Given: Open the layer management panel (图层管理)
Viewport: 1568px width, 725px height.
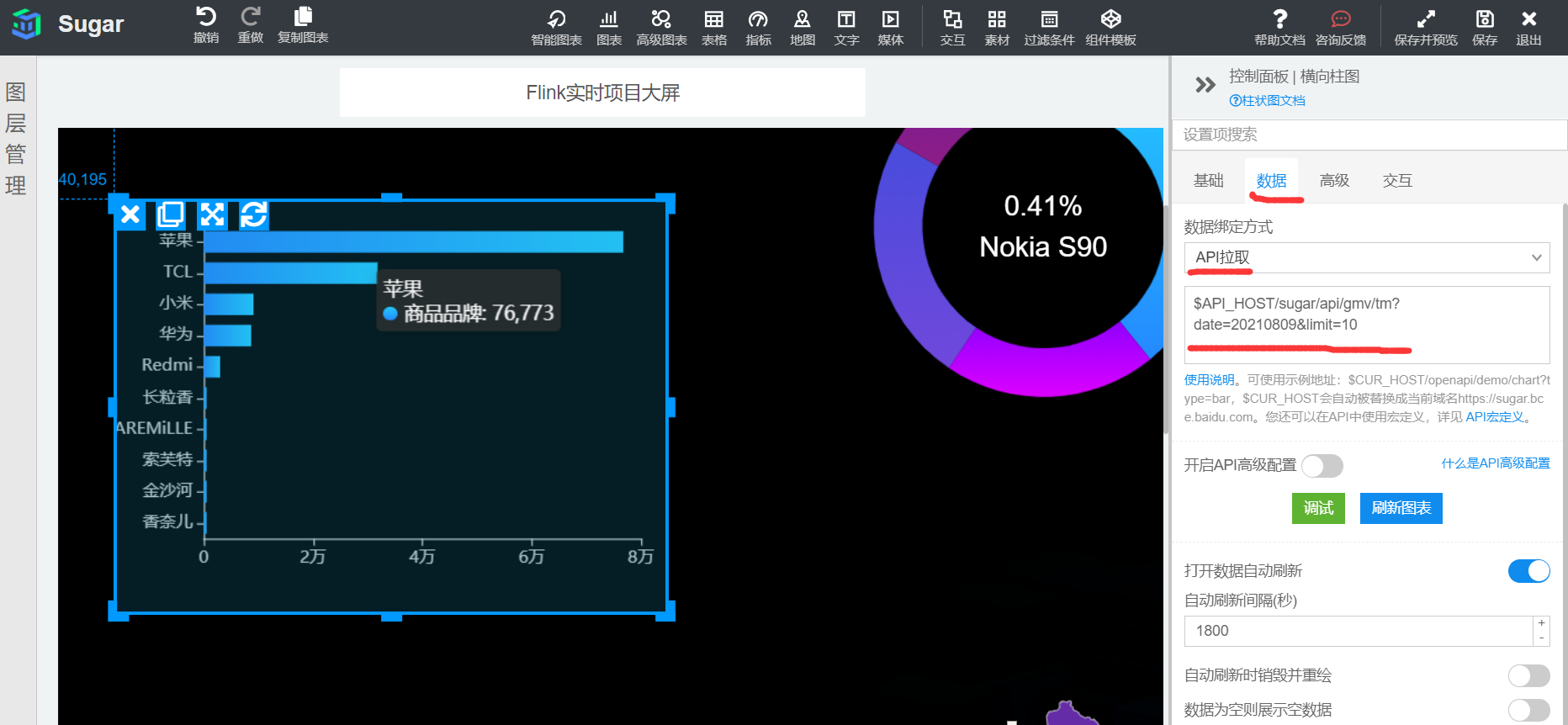Looking at the screenshot, I should click(x=15, y=139).
